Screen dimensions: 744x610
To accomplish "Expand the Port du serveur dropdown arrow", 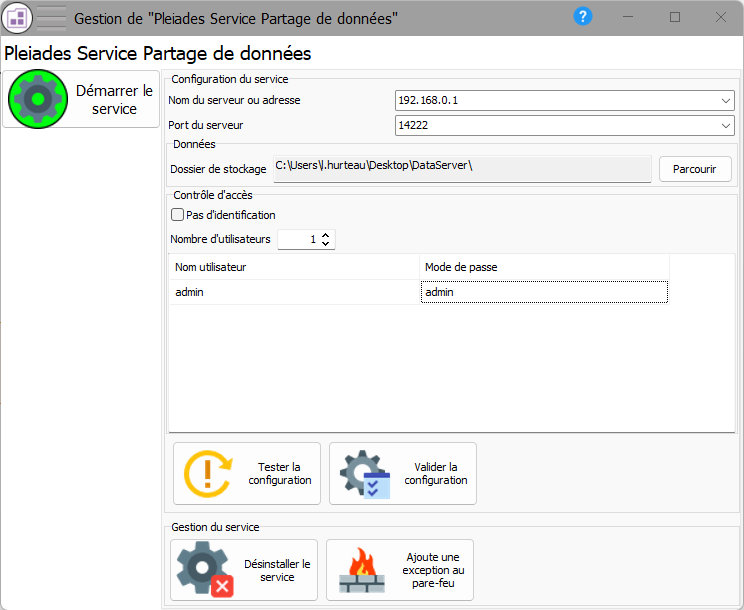I will pos(725,126).
